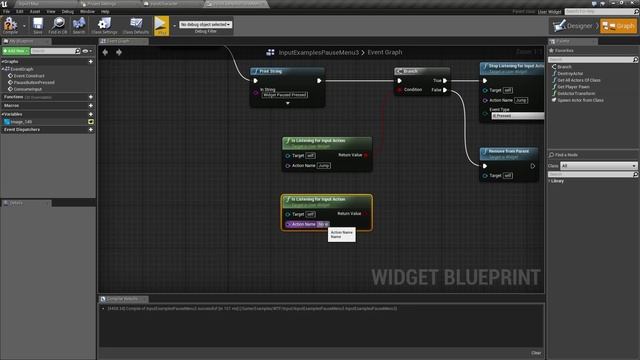
Task: Open the Help menu
Action: pos(105,12)
